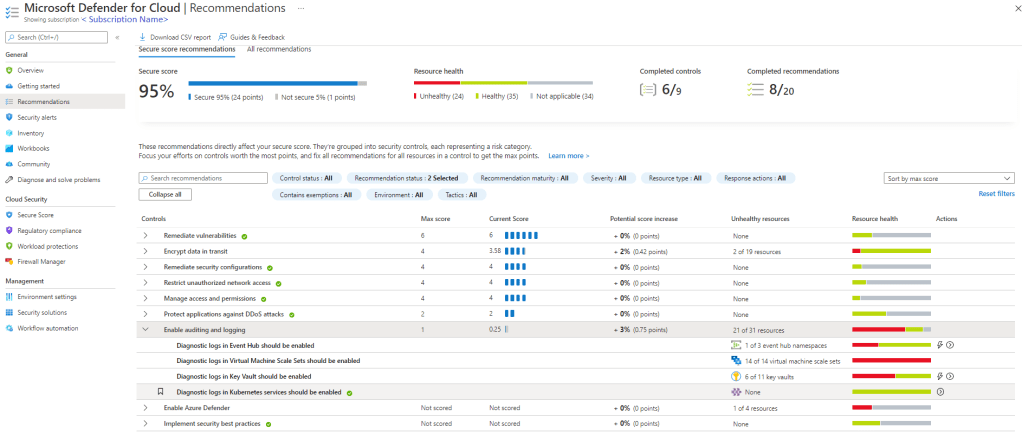Open Workbooks in the sidebar
This screenshot has width=1022, height=441.
(x=33, y=148)
